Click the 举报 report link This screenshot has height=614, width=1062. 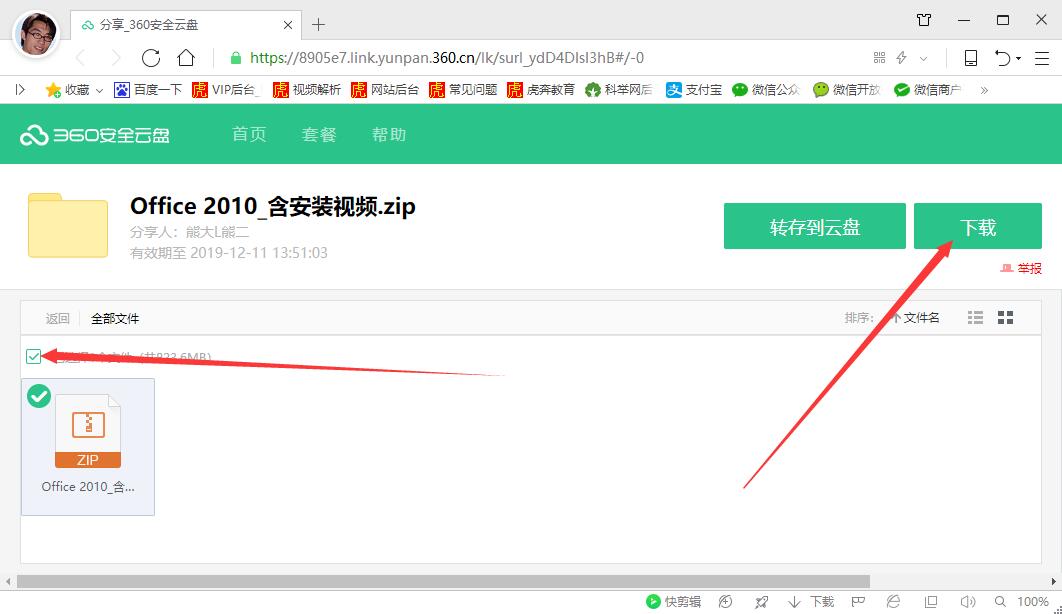click(1021, 268)
